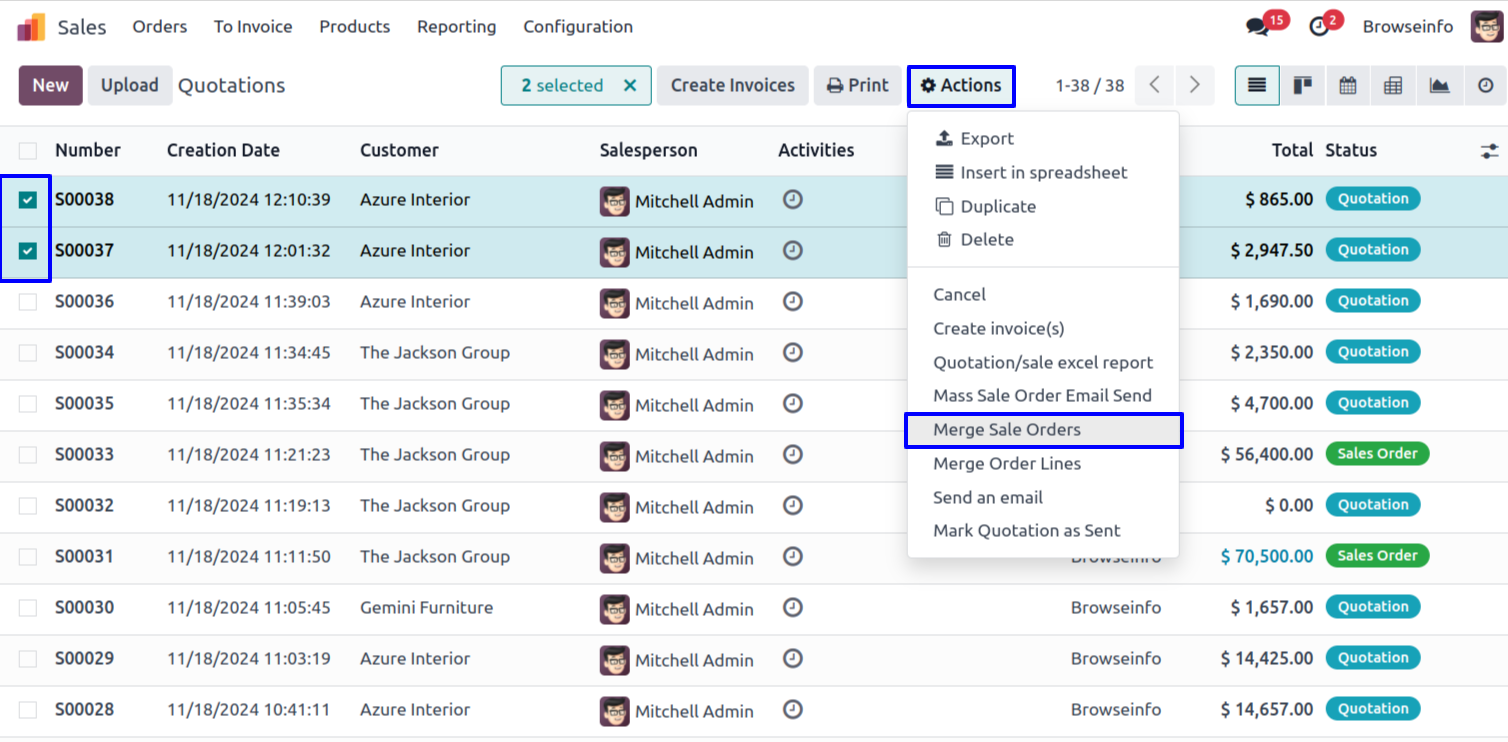Viewport: 1508px width, 742px height.
Task: Uncheck the S00038 row checkbox
Action: pyautogui.click(x=28, y=200)
